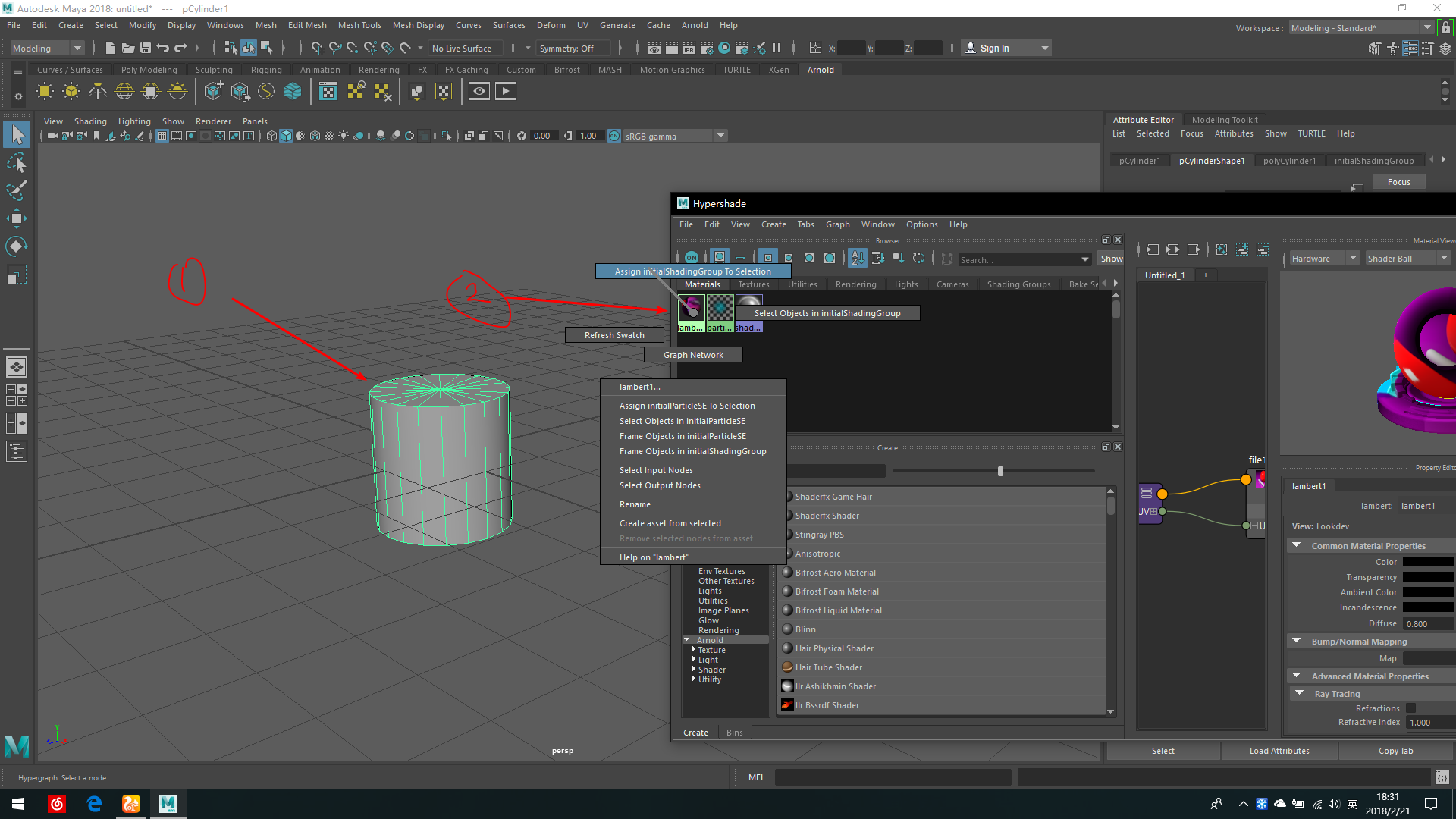Screen dimensions: 1456x819
Task: Open the Graph menu in Hypershade
Action: tap(837, 224)
